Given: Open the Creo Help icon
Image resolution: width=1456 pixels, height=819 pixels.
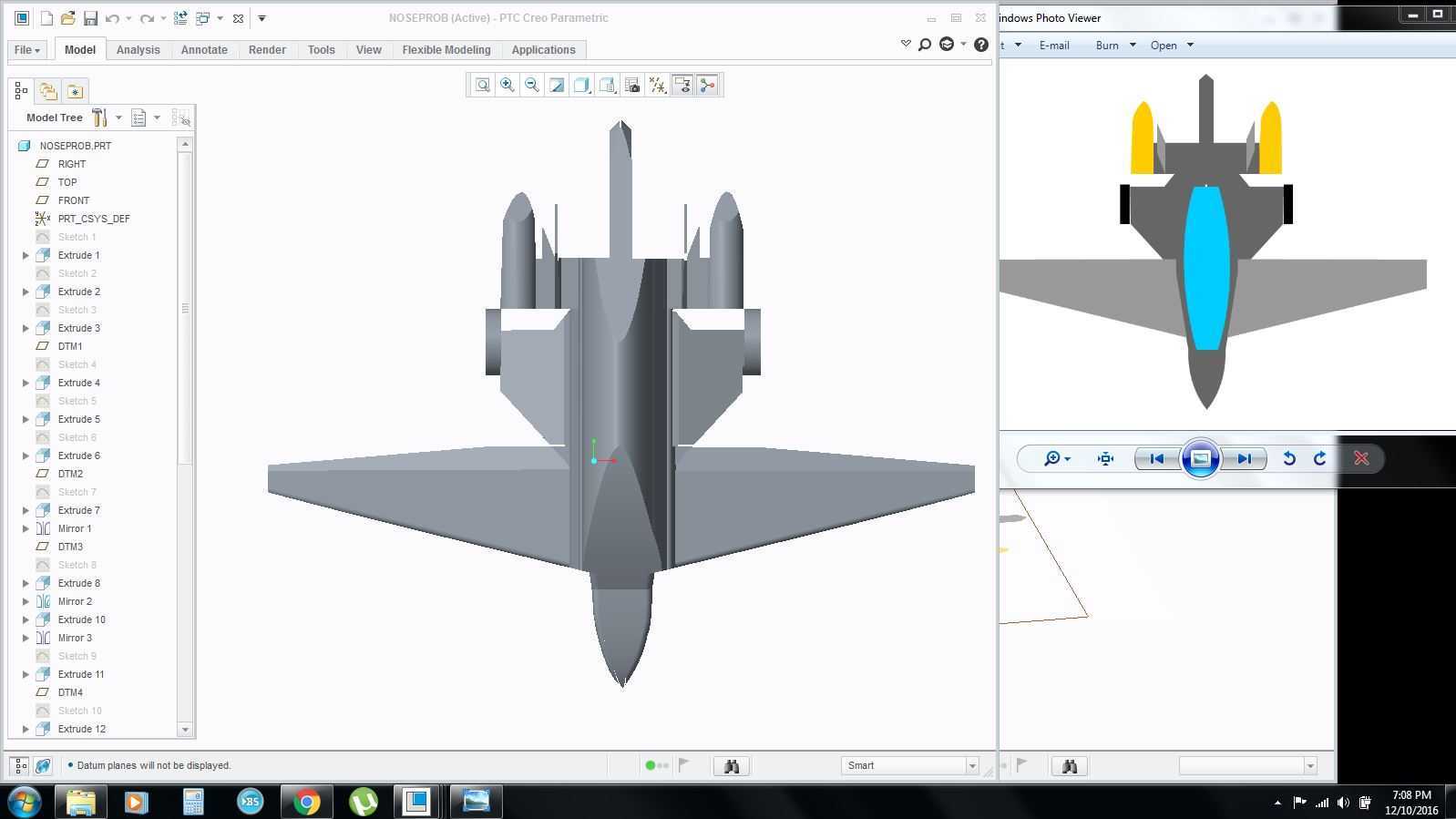Looking at the screenshot, I should [981, 44].
